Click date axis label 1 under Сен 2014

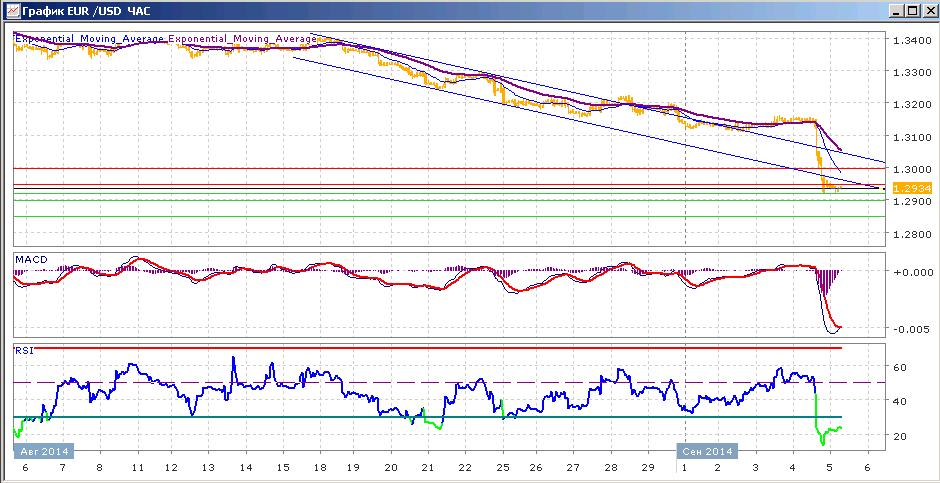683,467
